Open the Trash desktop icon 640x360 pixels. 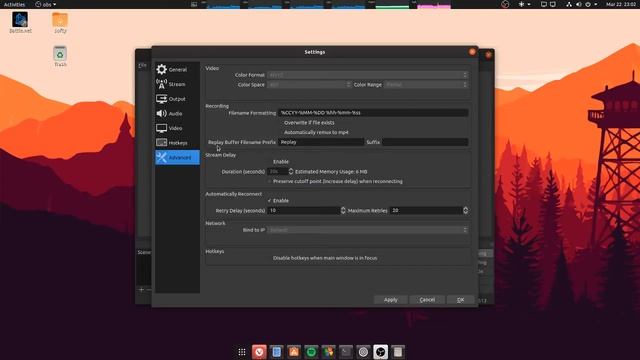(x=60, y=56)
